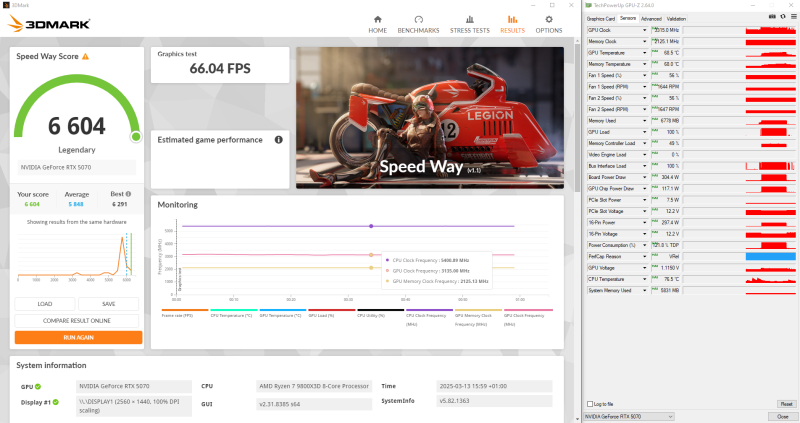The image size is (800, 423).
Task: Switch to Graphics Card tab in GPU-Z
Action: tap(601, 19)
